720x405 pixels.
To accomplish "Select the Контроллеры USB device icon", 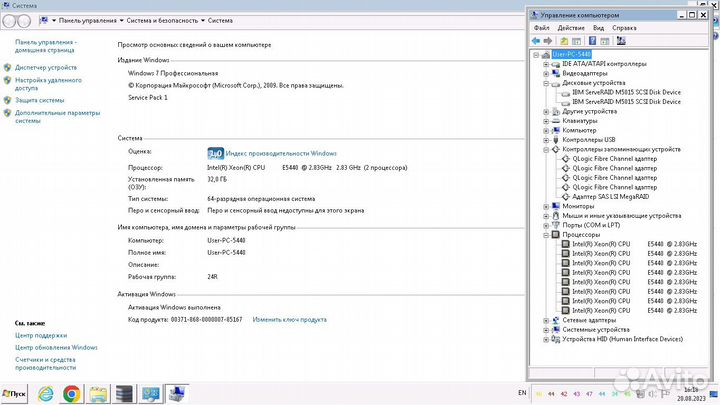I will (x=556, y=140).
